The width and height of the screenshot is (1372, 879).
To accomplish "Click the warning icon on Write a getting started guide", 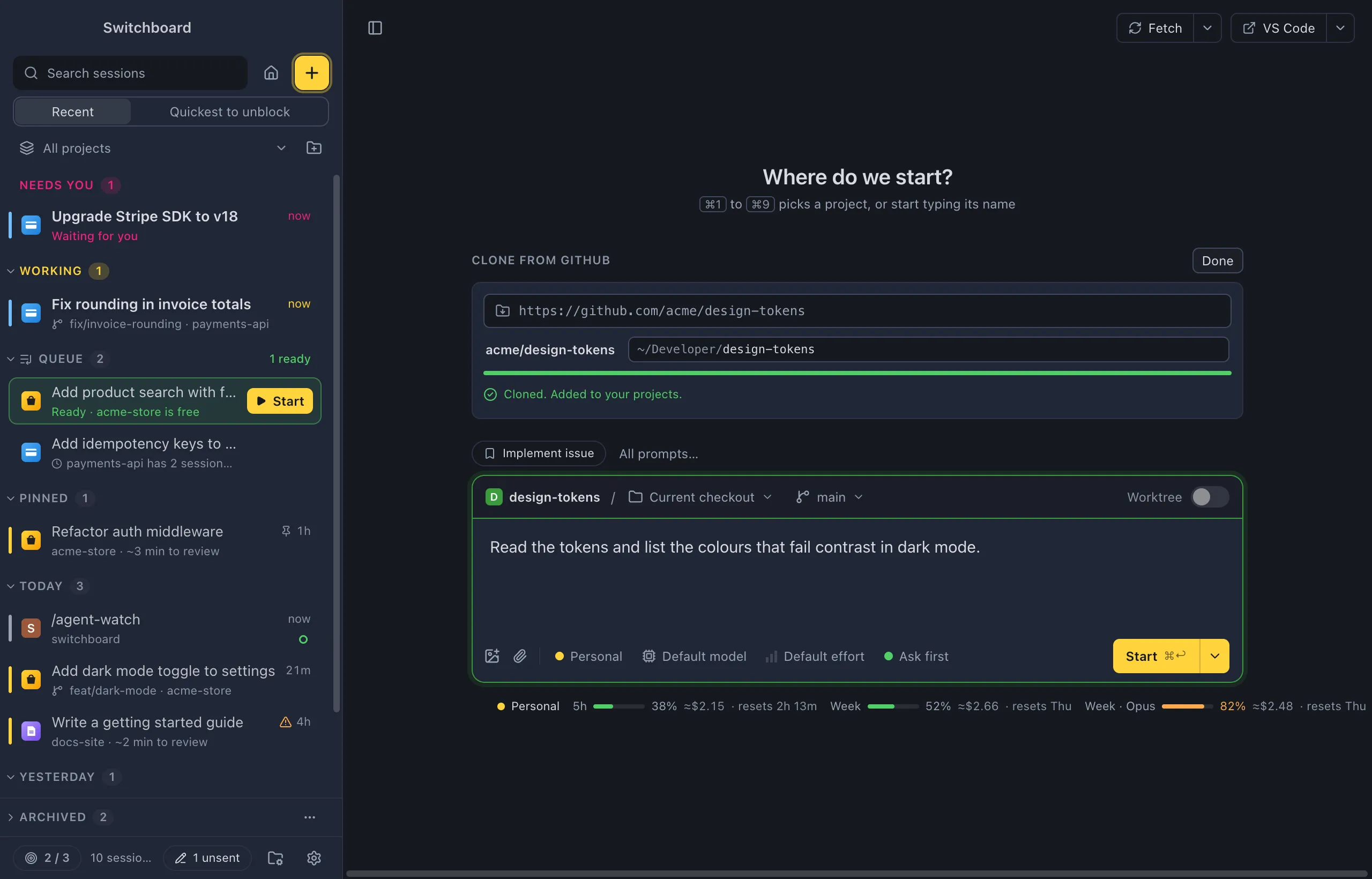I will click(x=285, y=721).
